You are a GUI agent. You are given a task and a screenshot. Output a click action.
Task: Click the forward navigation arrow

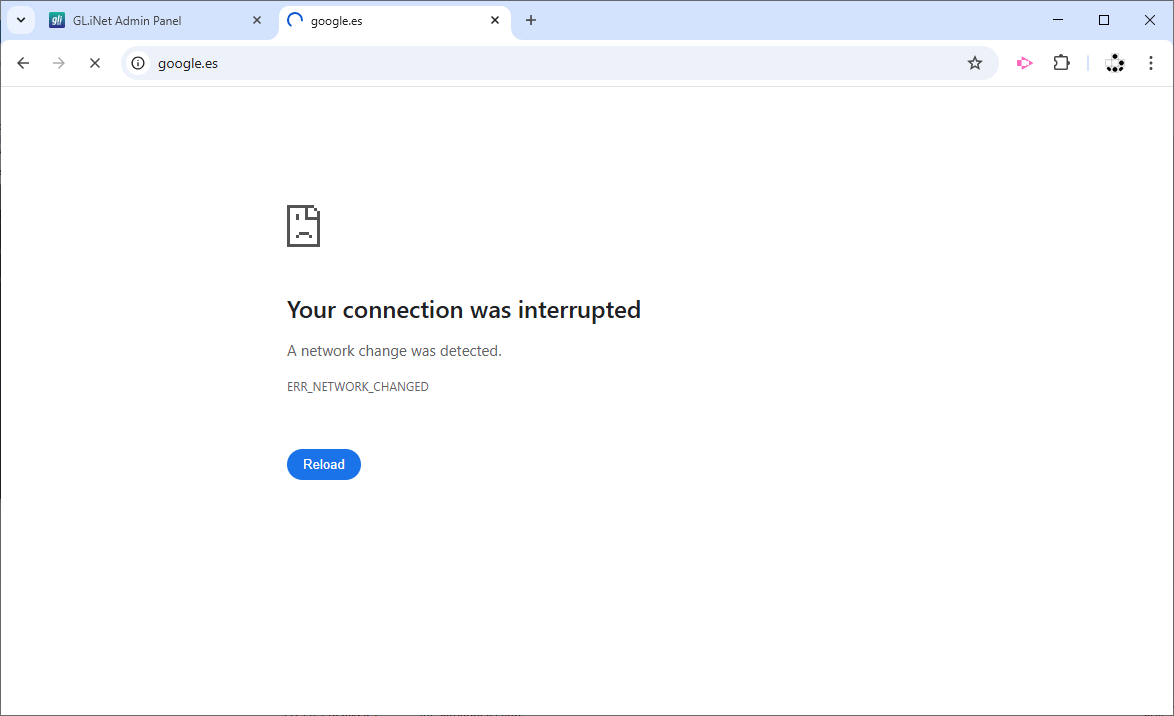pos(59,63)
